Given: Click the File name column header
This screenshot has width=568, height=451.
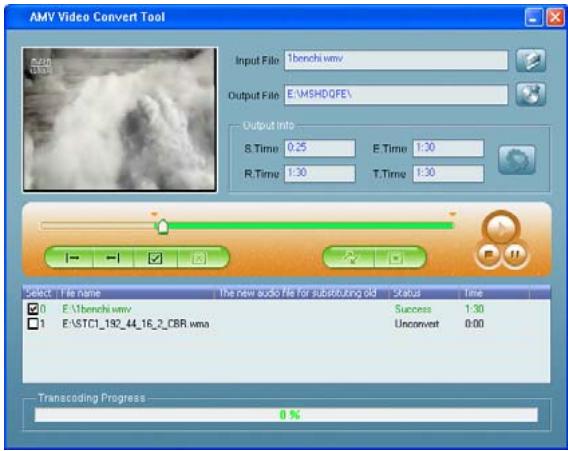Looking at the screenshot, I should pyautogui.click(x=135, y=293).
